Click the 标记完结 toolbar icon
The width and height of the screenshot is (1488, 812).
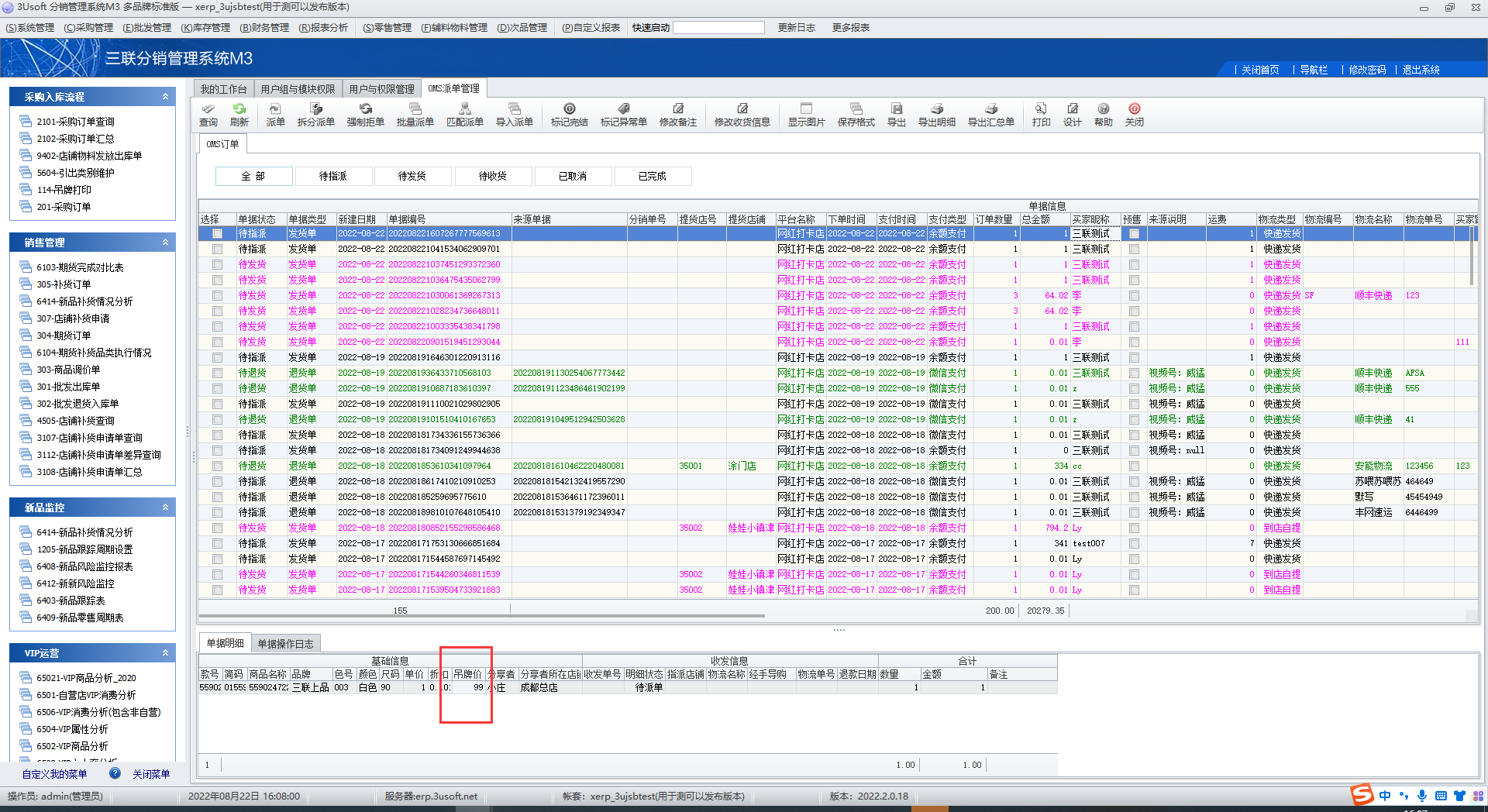pos(569,114)
